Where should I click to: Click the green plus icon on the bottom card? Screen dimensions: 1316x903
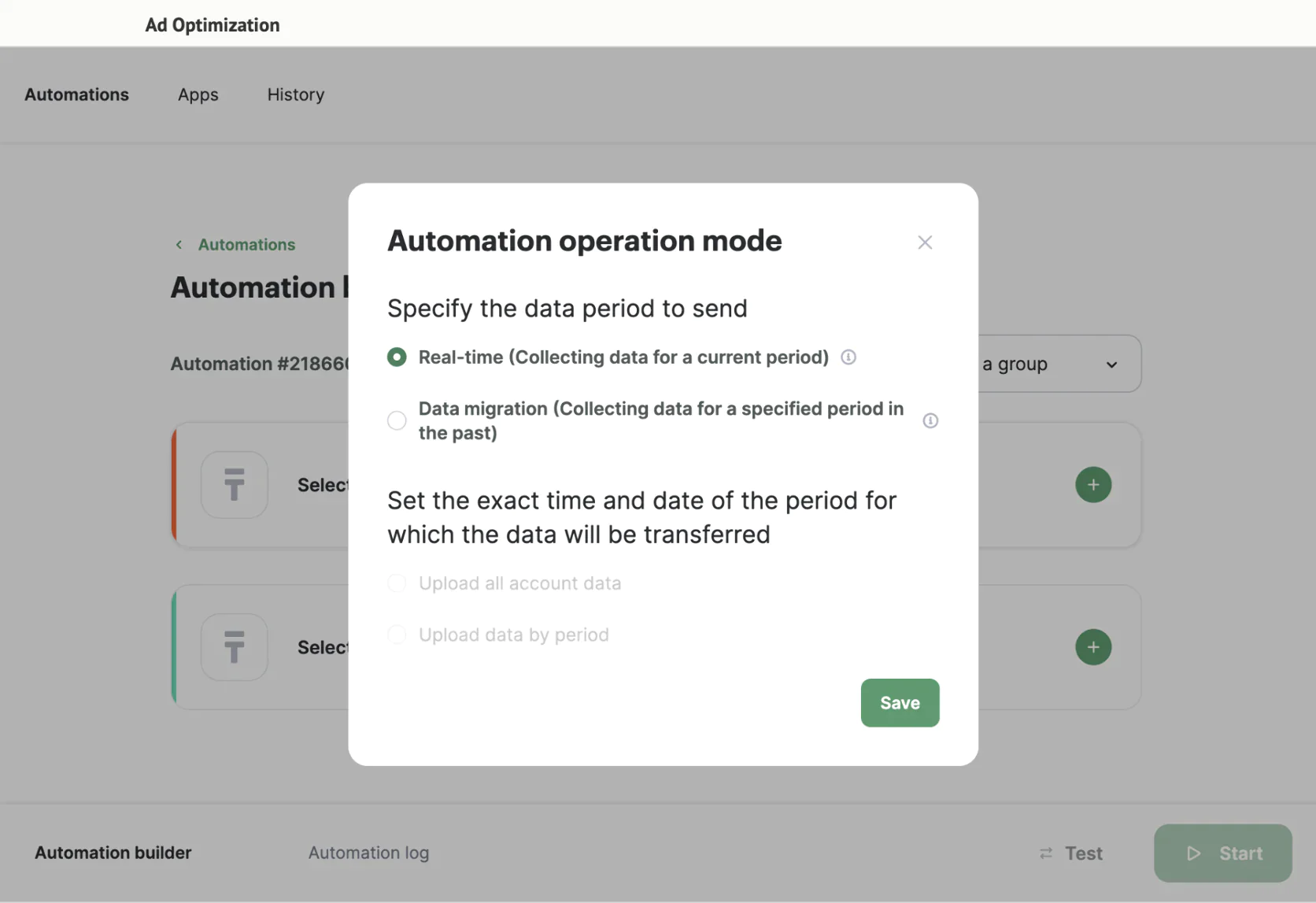click(1093, 647)
